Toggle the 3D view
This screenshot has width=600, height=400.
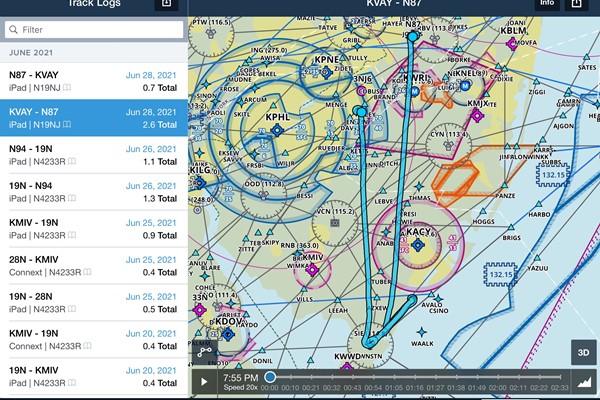[x=584, y=352]
